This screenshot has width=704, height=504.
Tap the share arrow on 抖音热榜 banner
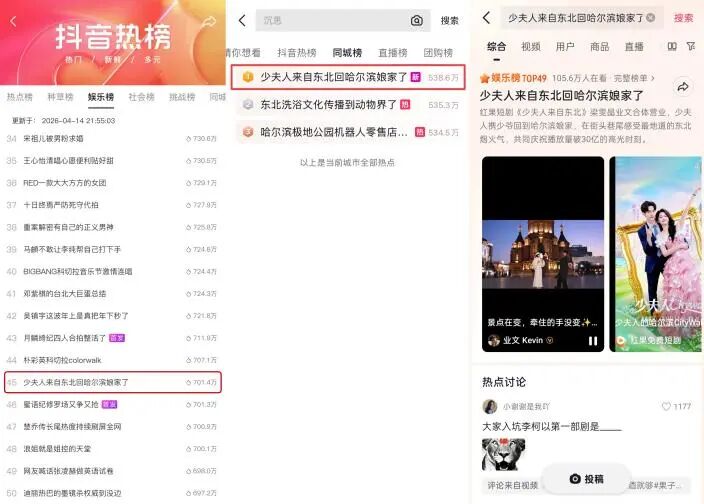[208, 21]
